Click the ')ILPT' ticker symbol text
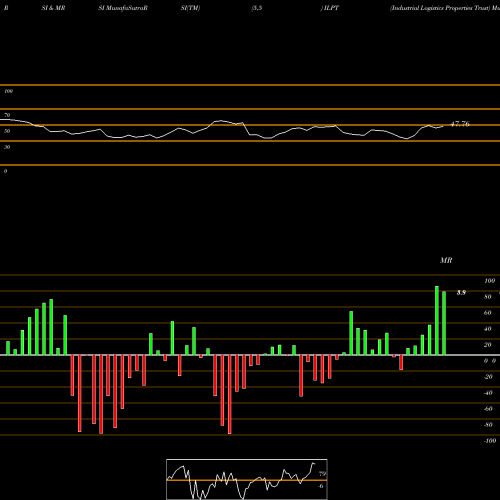This screenshot has width=500, height=500. (x=330, y=8)
